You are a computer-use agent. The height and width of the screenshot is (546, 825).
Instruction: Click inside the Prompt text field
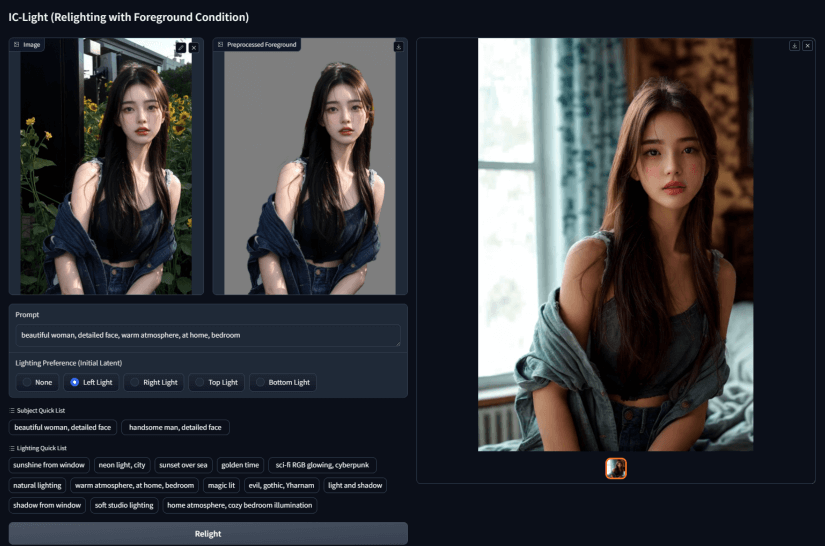(x=208, y=335)
